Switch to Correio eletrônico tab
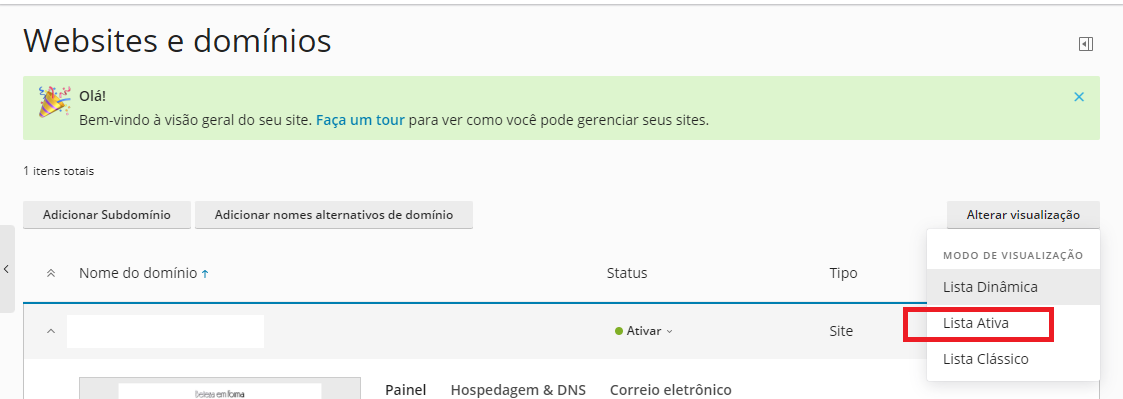 tap(670, 390)
